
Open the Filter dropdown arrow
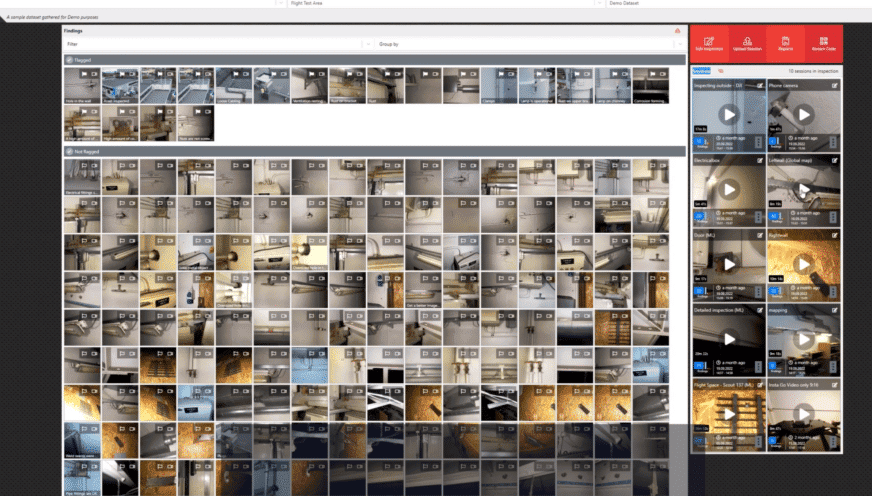pos(368,44)
